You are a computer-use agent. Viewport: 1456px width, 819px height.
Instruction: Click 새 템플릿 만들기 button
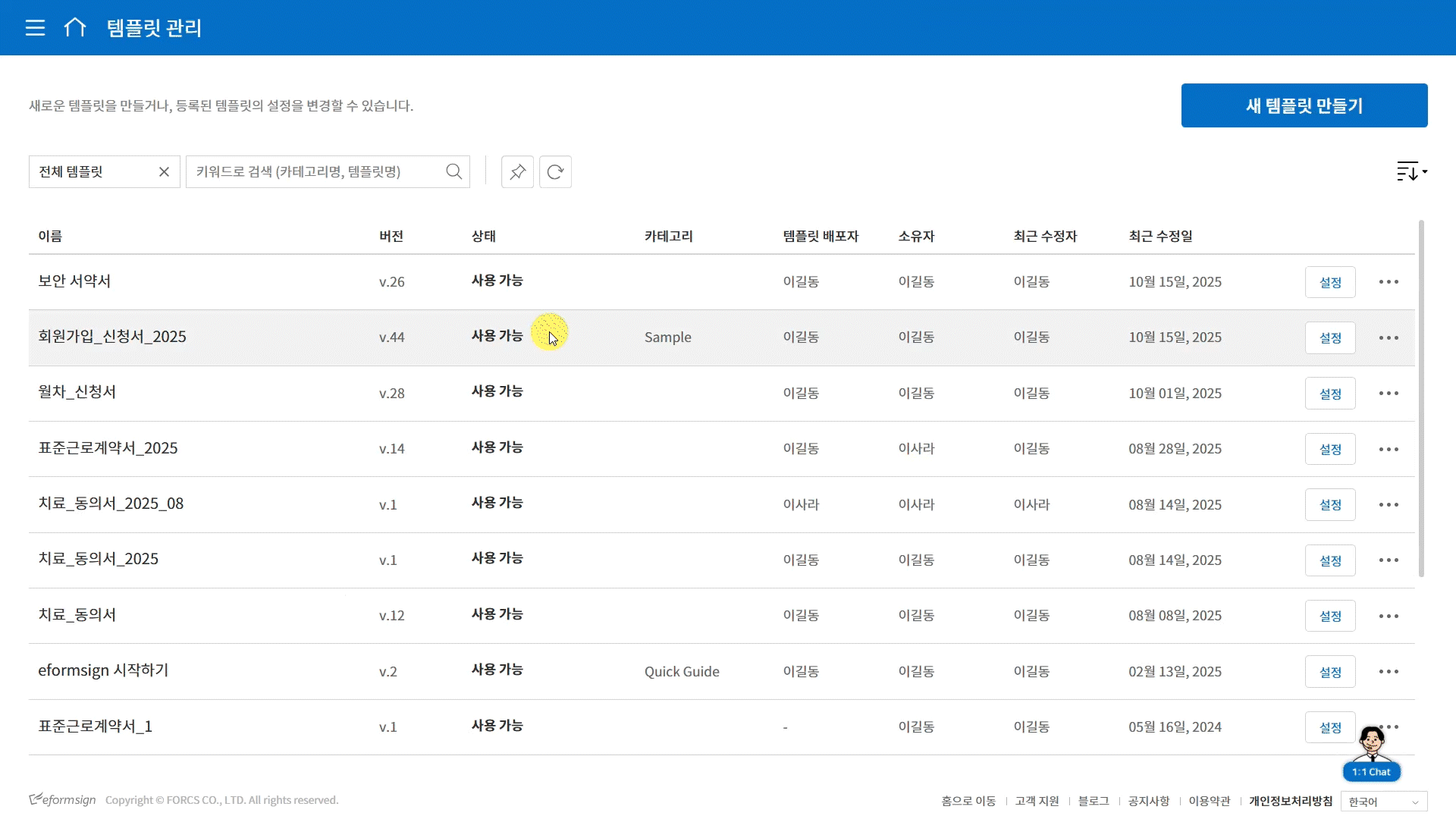tap(1304, 105)
